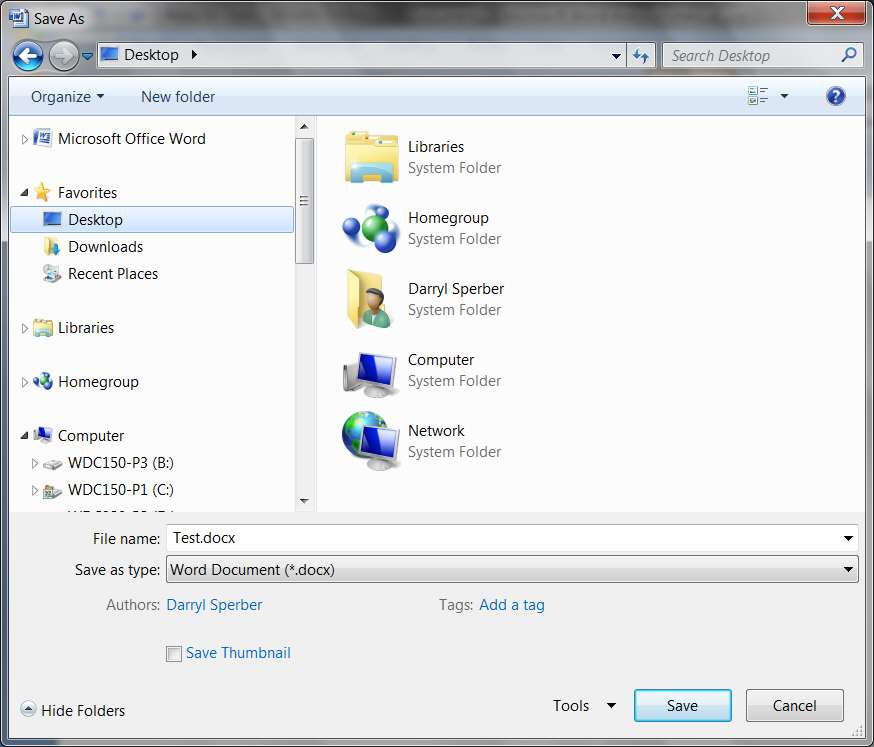
Task: Enable the Save Thumbnail checkbox
Action: point(174,653)
